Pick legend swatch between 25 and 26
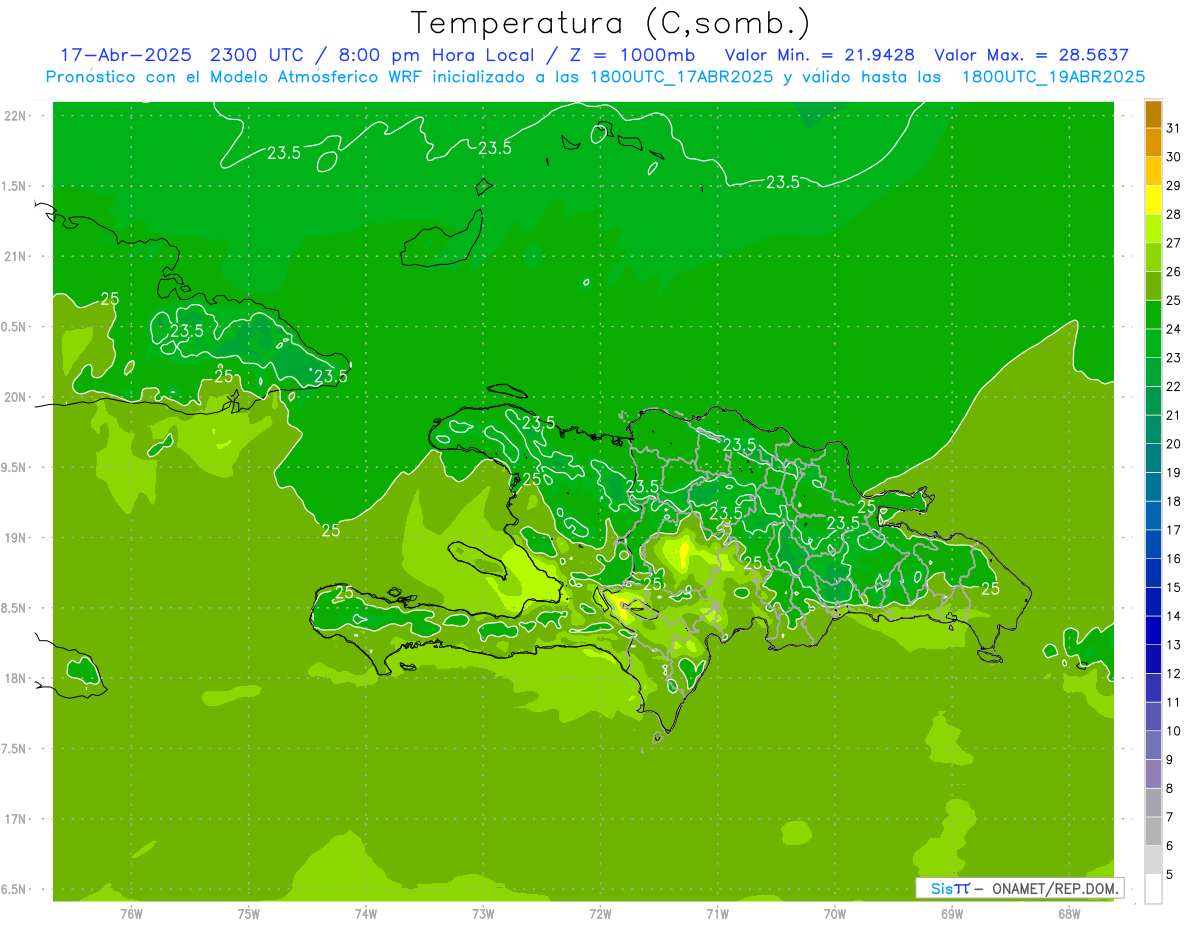Image resolution: width=1200 pixels, height=927 pixels. (1154, 286)
